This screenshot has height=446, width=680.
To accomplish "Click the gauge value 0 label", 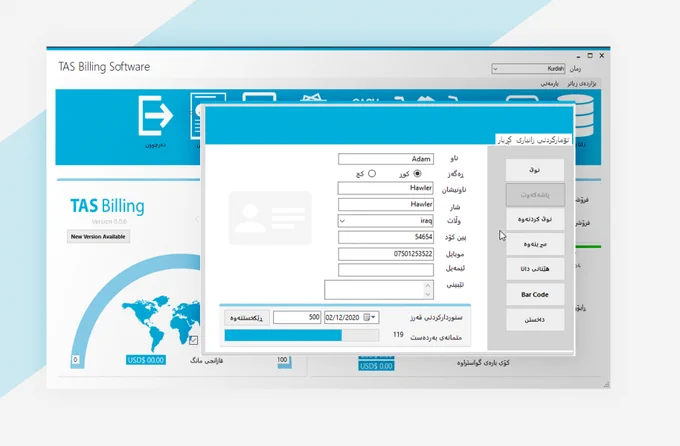I will coord(75,360).
